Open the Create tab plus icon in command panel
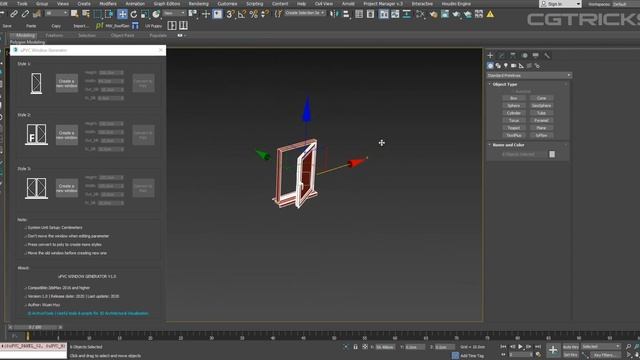The height and width of the screenshot is (360, 640). coord(490,55)
